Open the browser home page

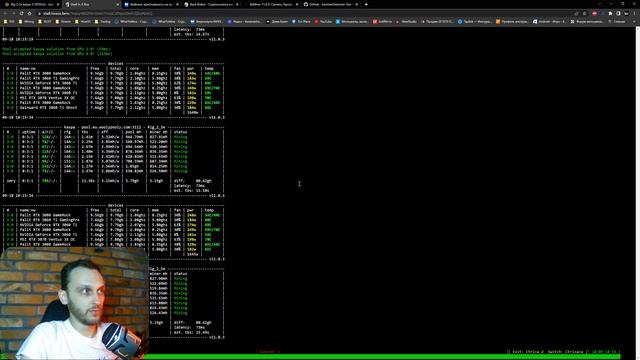coord(29,13)
